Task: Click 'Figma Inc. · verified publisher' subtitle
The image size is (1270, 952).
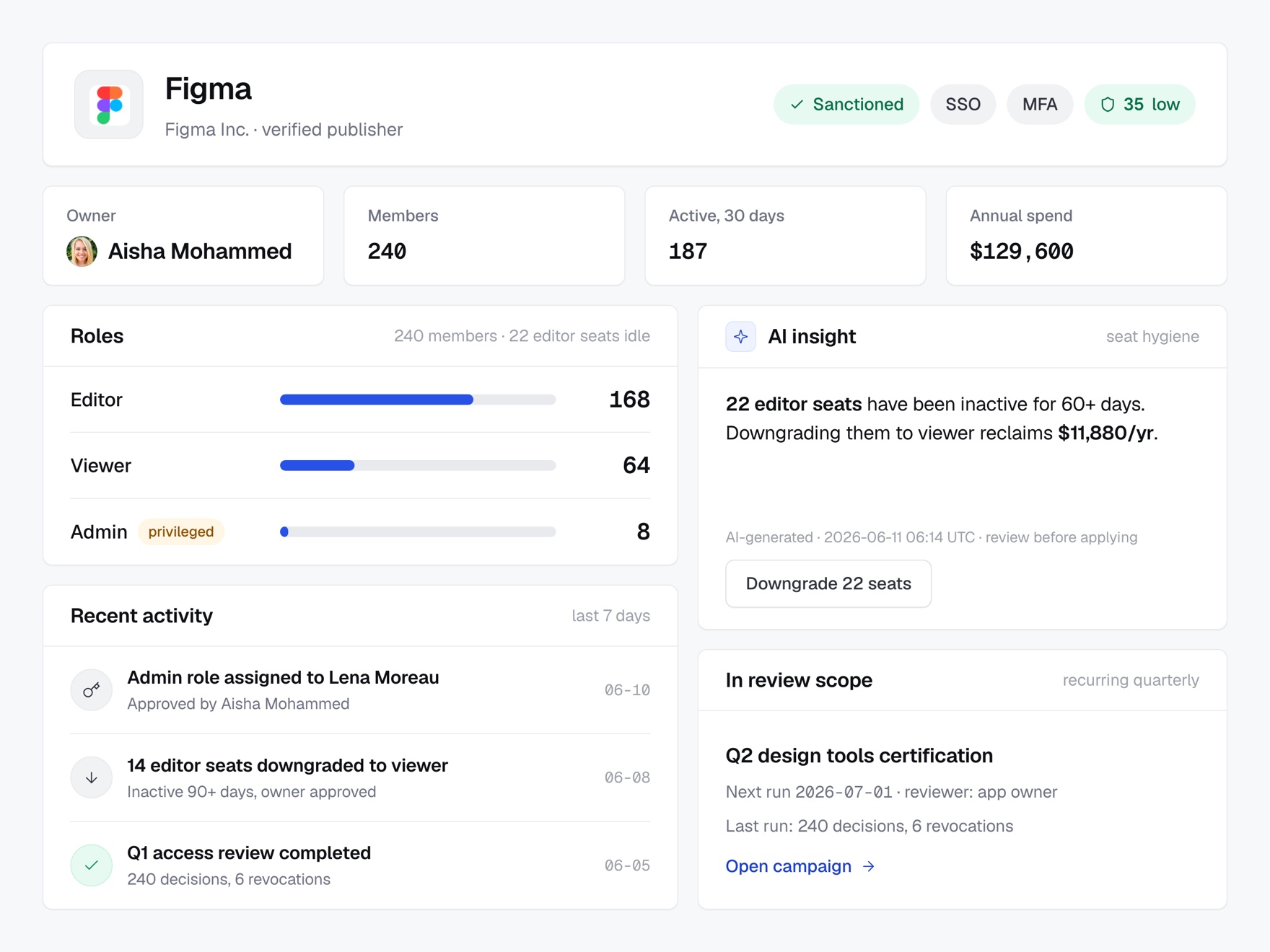Action: (284, 130)
